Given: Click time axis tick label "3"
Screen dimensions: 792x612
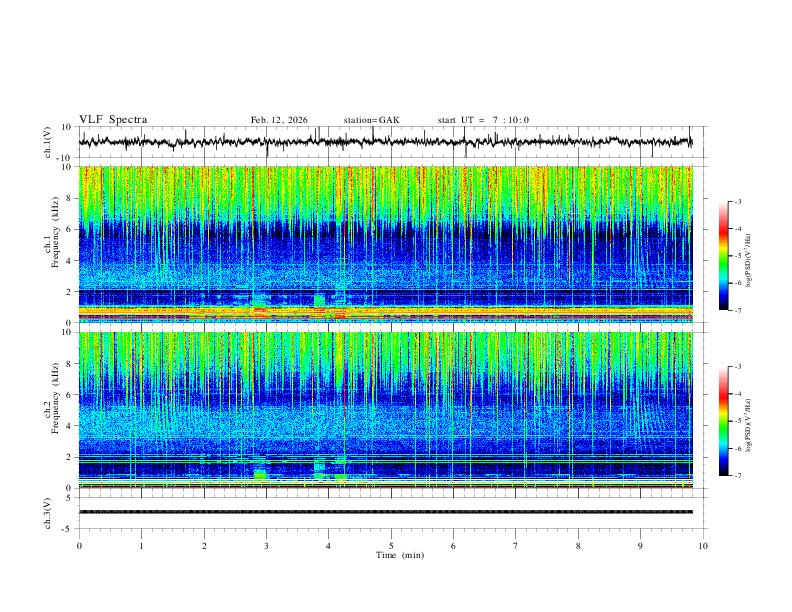Looking at the screenshot, I should pyautogui.click(x=266, y=546).
